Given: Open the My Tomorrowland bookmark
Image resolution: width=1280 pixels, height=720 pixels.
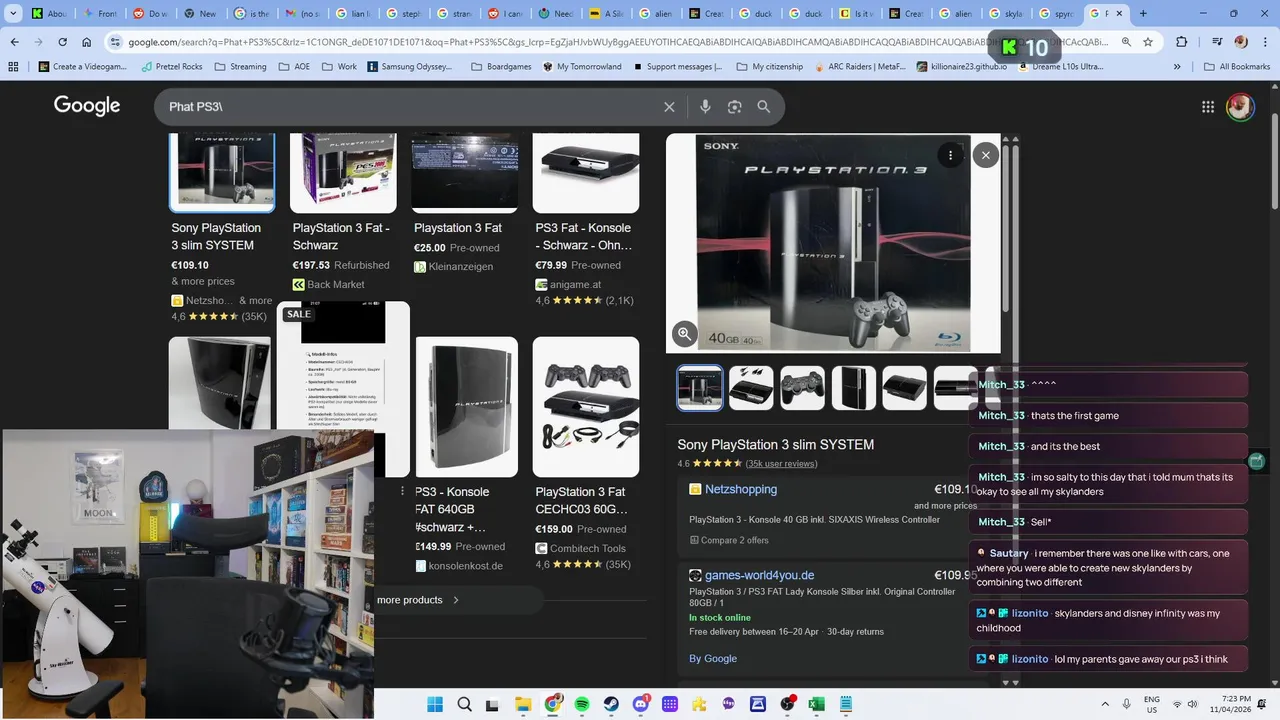Looking at the screenshot, I should (582, 66).
